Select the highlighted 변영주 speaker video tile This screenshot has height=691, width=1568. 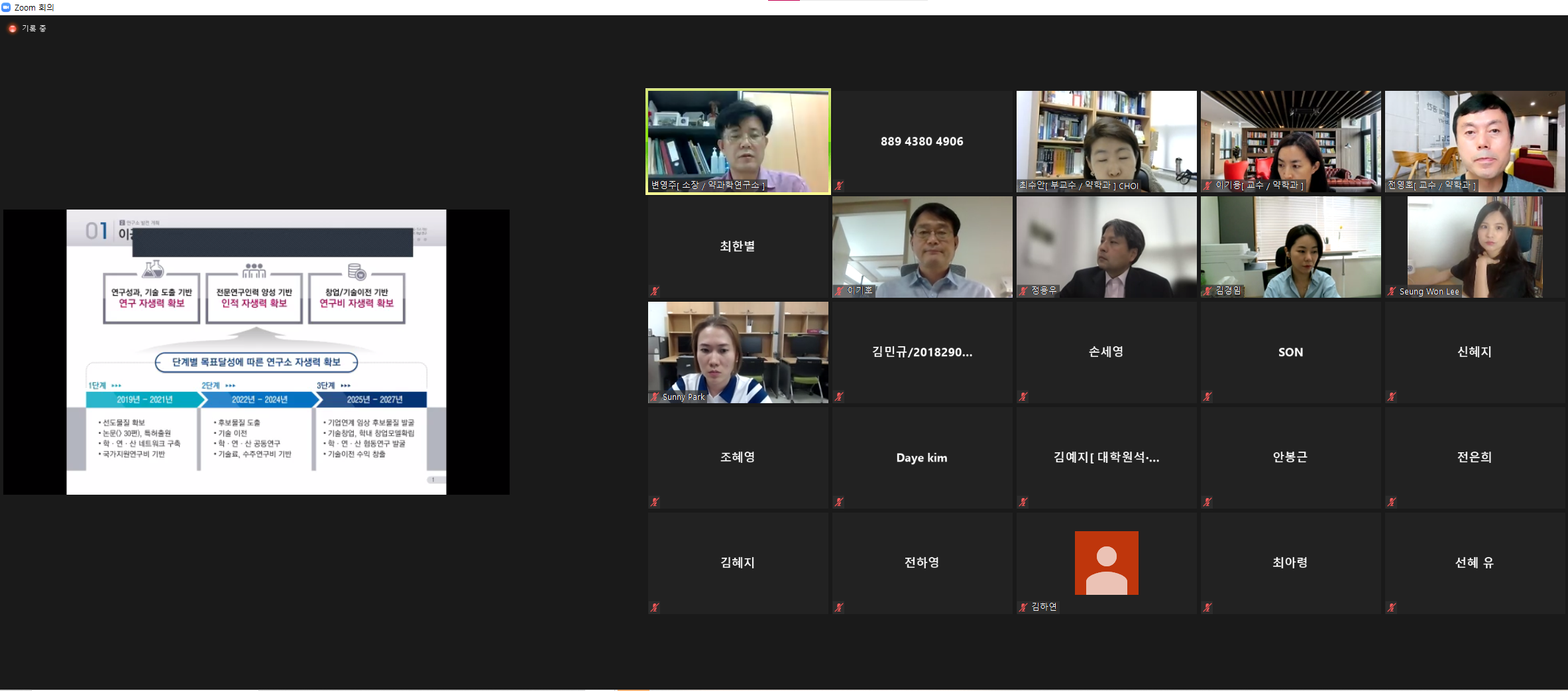(x=738, y=141)
